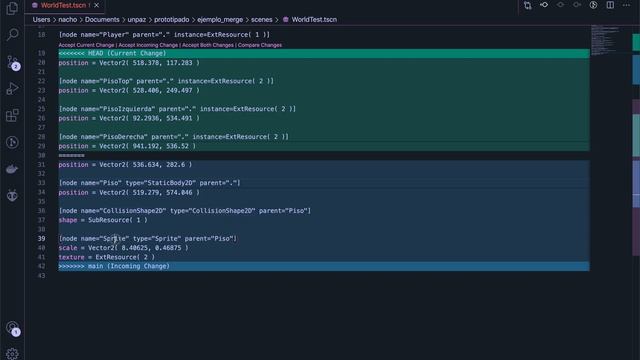Click the unpaz breadcrumb segment
The image size is (640, 360).
pos(136,20)
